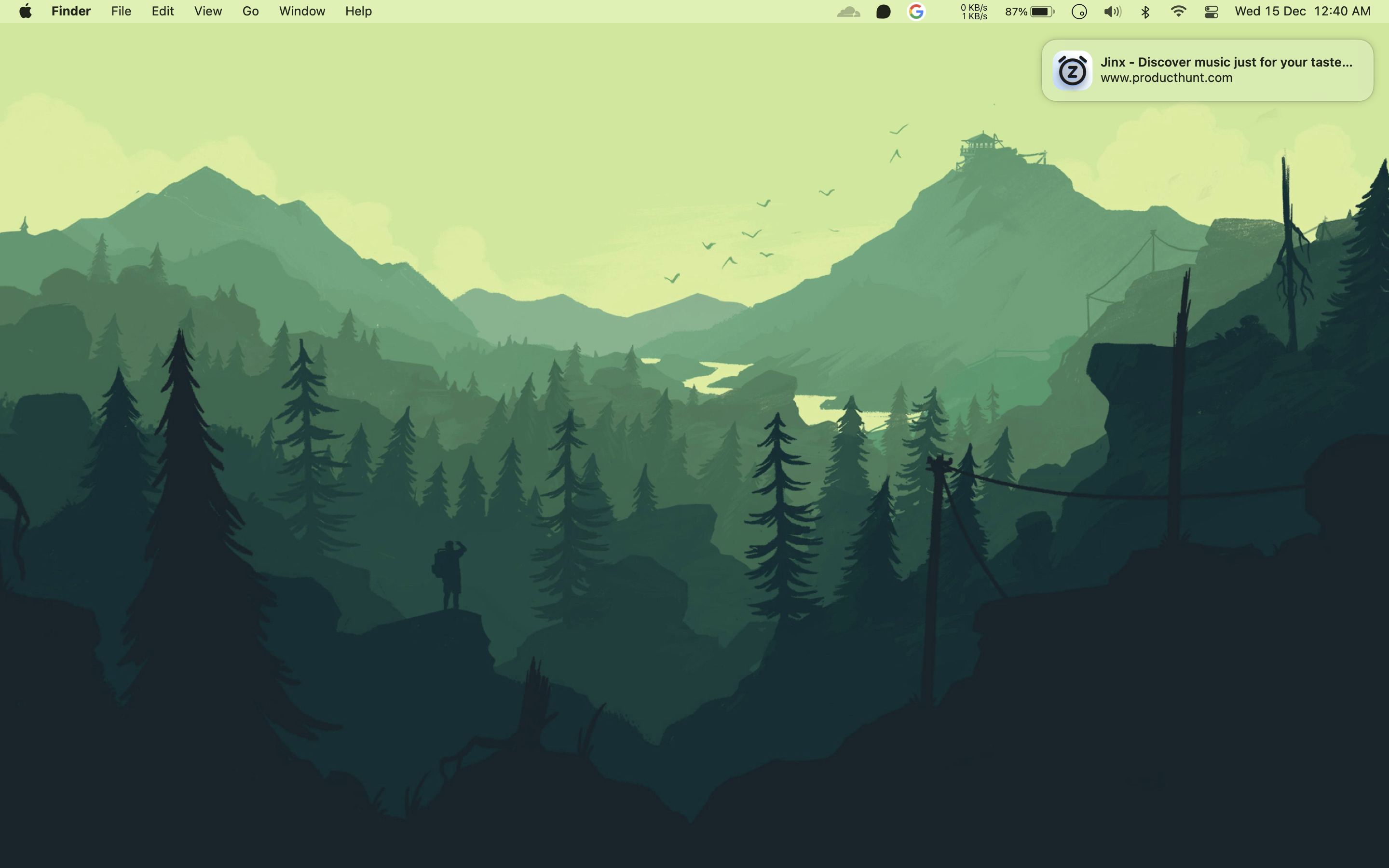1389x868 pixels.
Task: Open the Go menu
Action: (250, 12)
